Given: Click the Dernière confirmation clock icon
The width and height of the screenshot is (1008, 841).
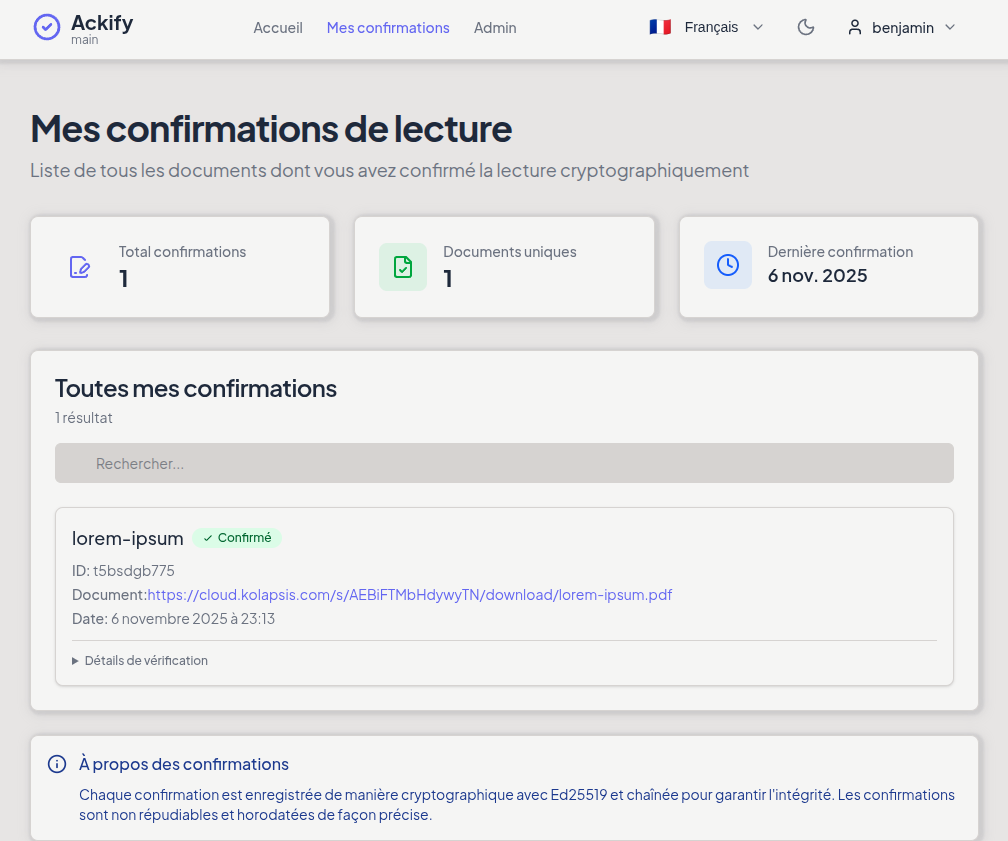Looking at the screenshot, I should coord(728,265).
